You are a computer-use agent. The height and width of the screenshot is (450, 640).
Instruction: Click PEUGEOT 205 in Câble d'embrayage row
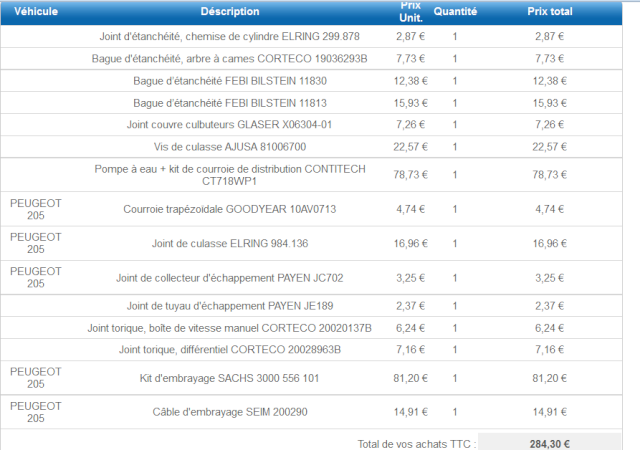tap(36, 412)
